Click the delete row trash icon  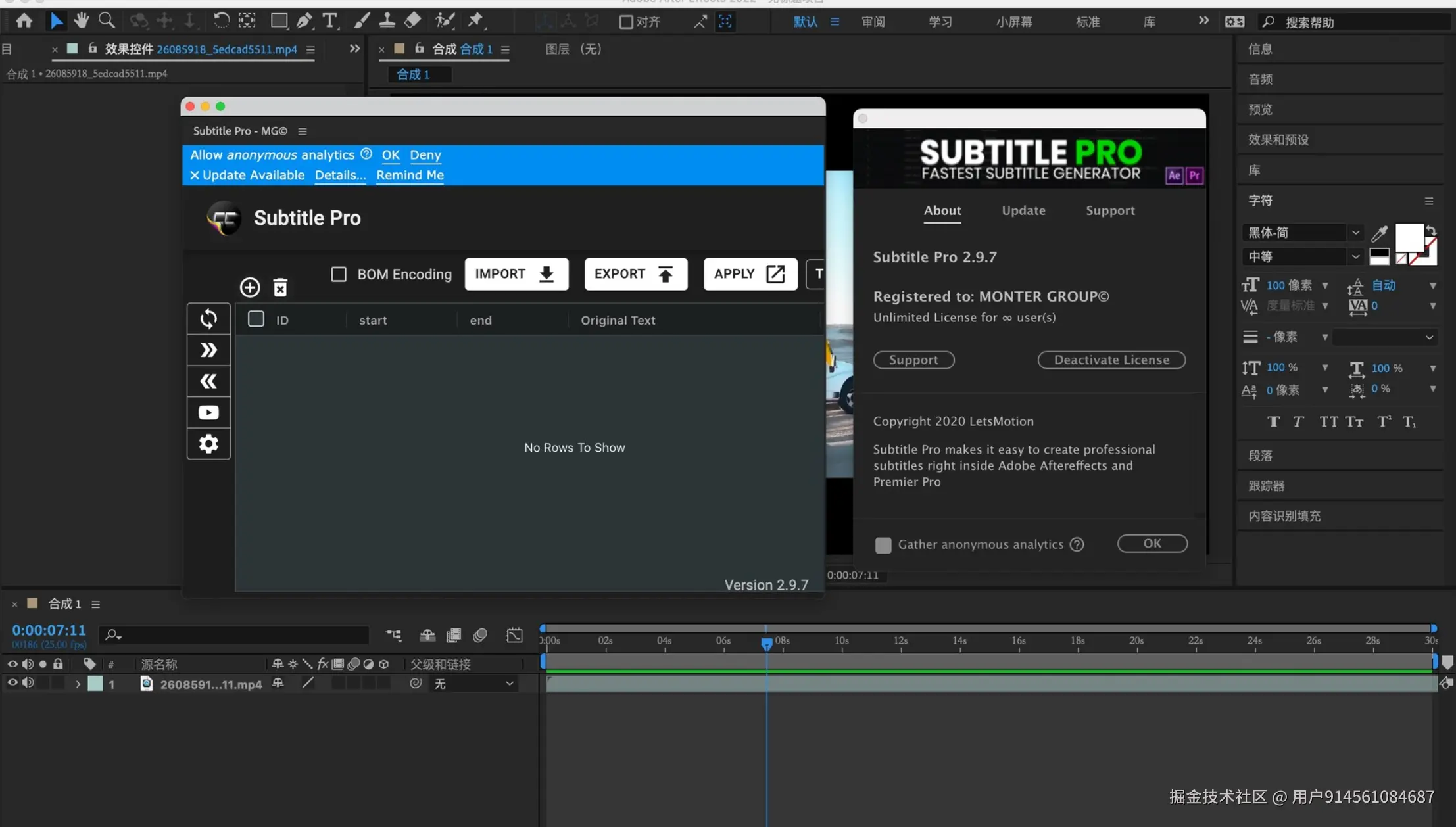[280, 287]
